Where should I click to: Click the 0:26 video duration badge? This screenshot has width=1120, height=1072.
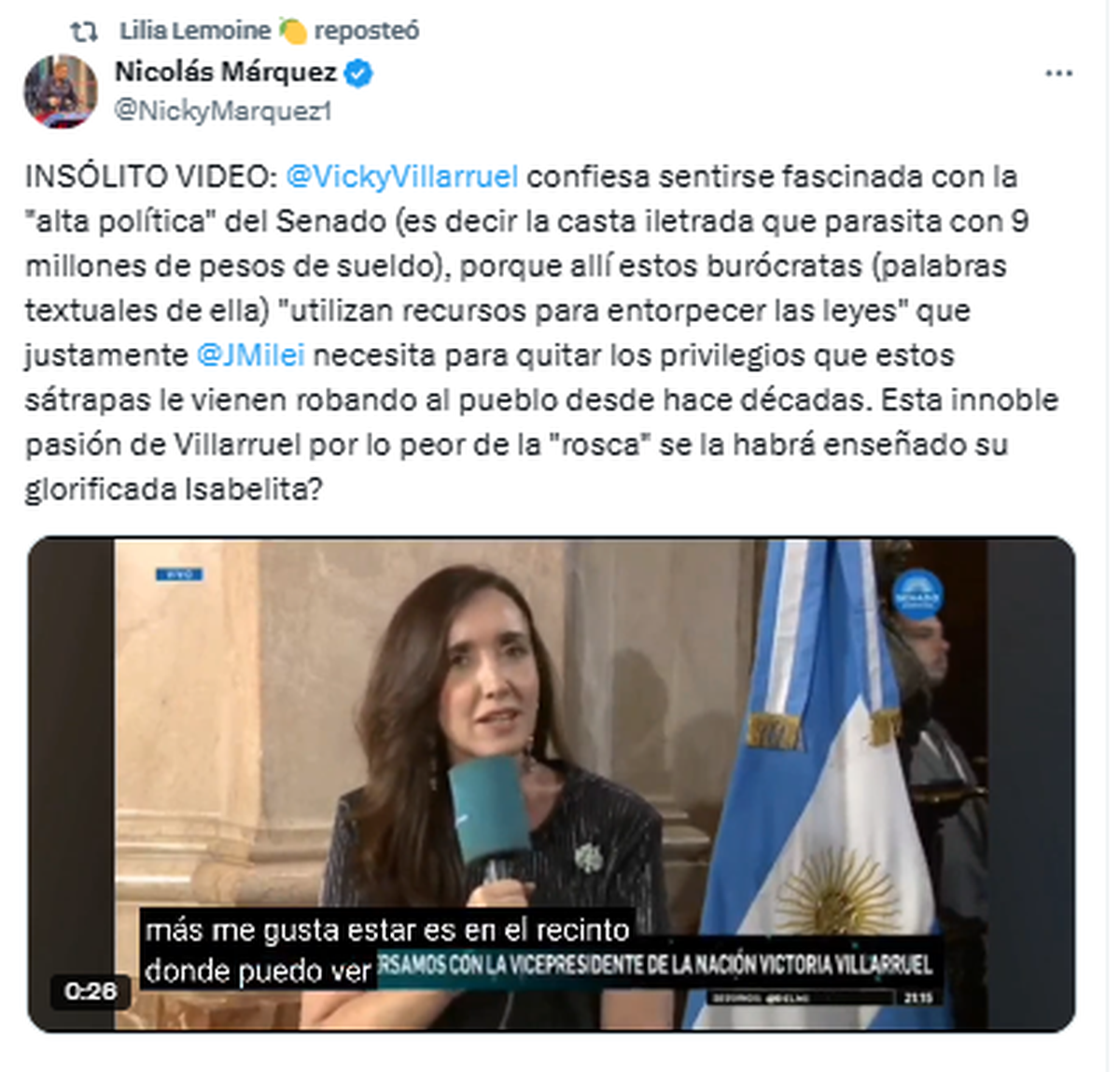(91, 991)
